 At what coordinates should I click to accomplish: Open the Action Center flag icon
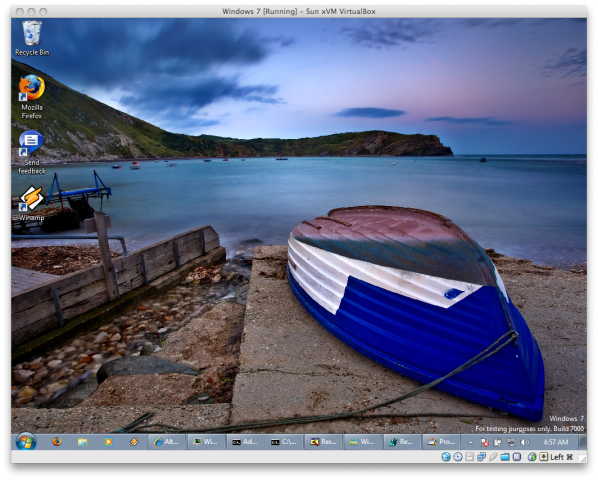click(x=484, y=442)
